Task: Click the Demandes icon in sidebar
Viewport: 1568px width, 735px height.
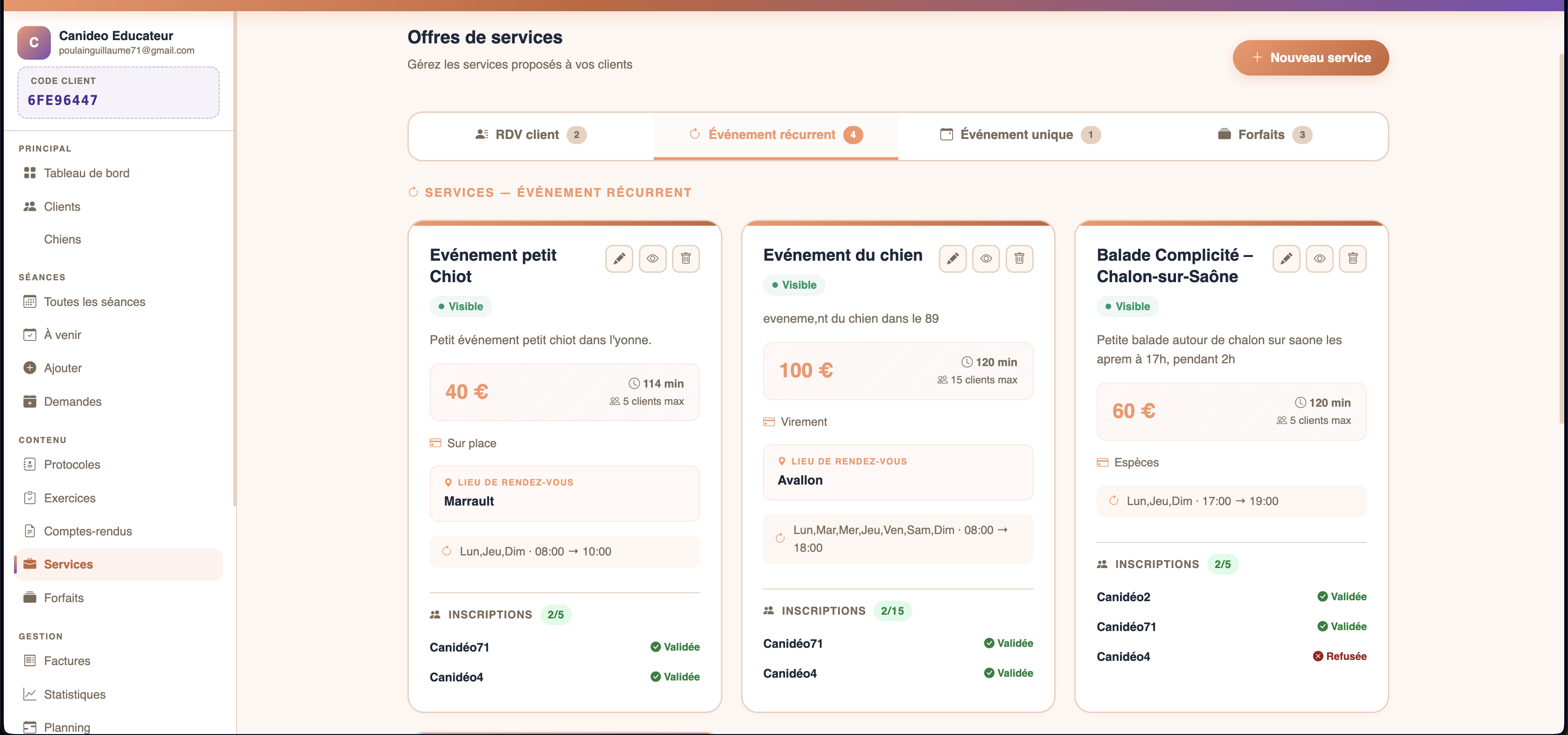Action: pyautogui.click(x=29, y=402)
